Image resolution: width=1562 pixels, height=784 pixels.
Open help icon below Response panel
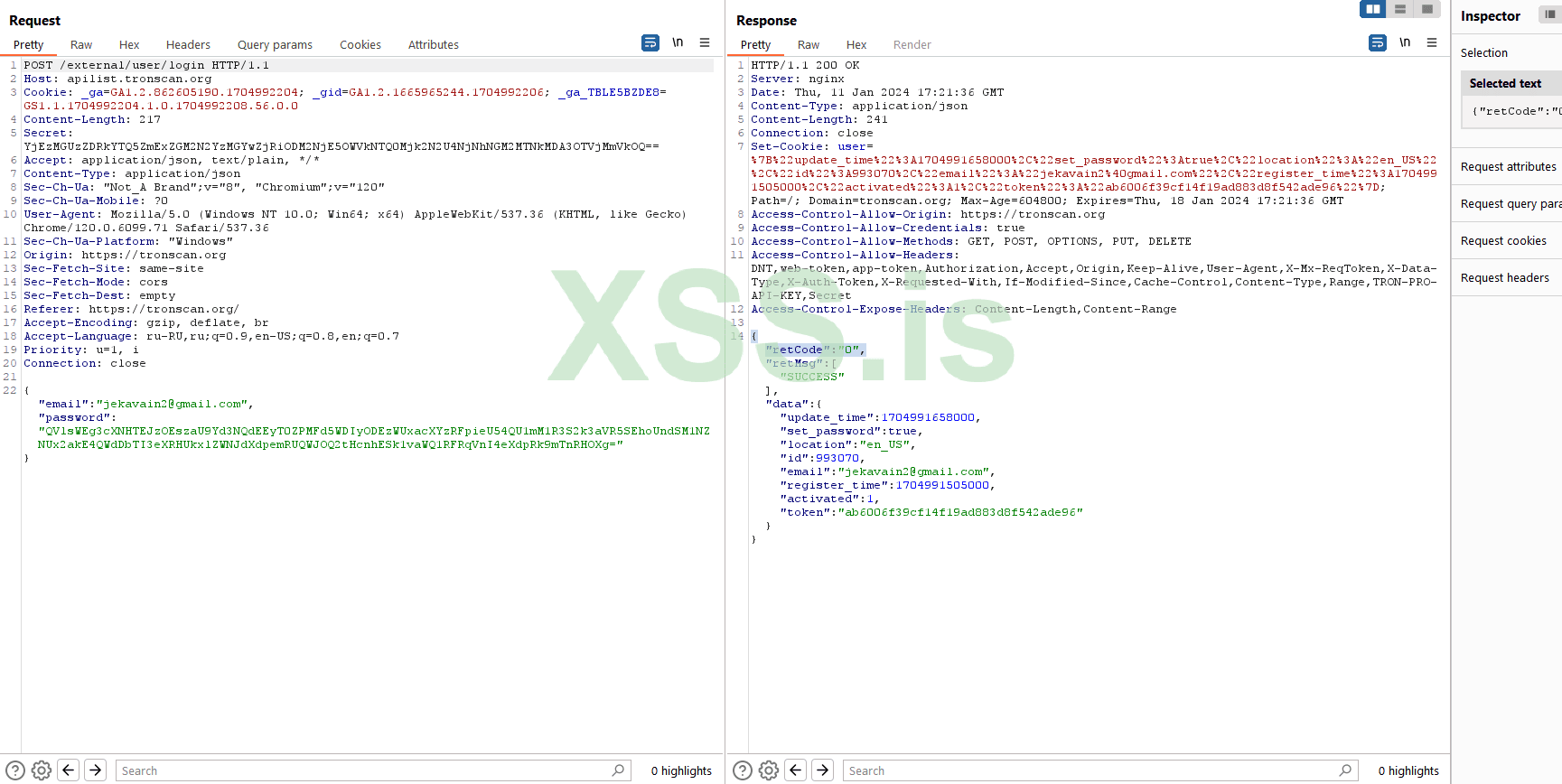tap(743, 770)
